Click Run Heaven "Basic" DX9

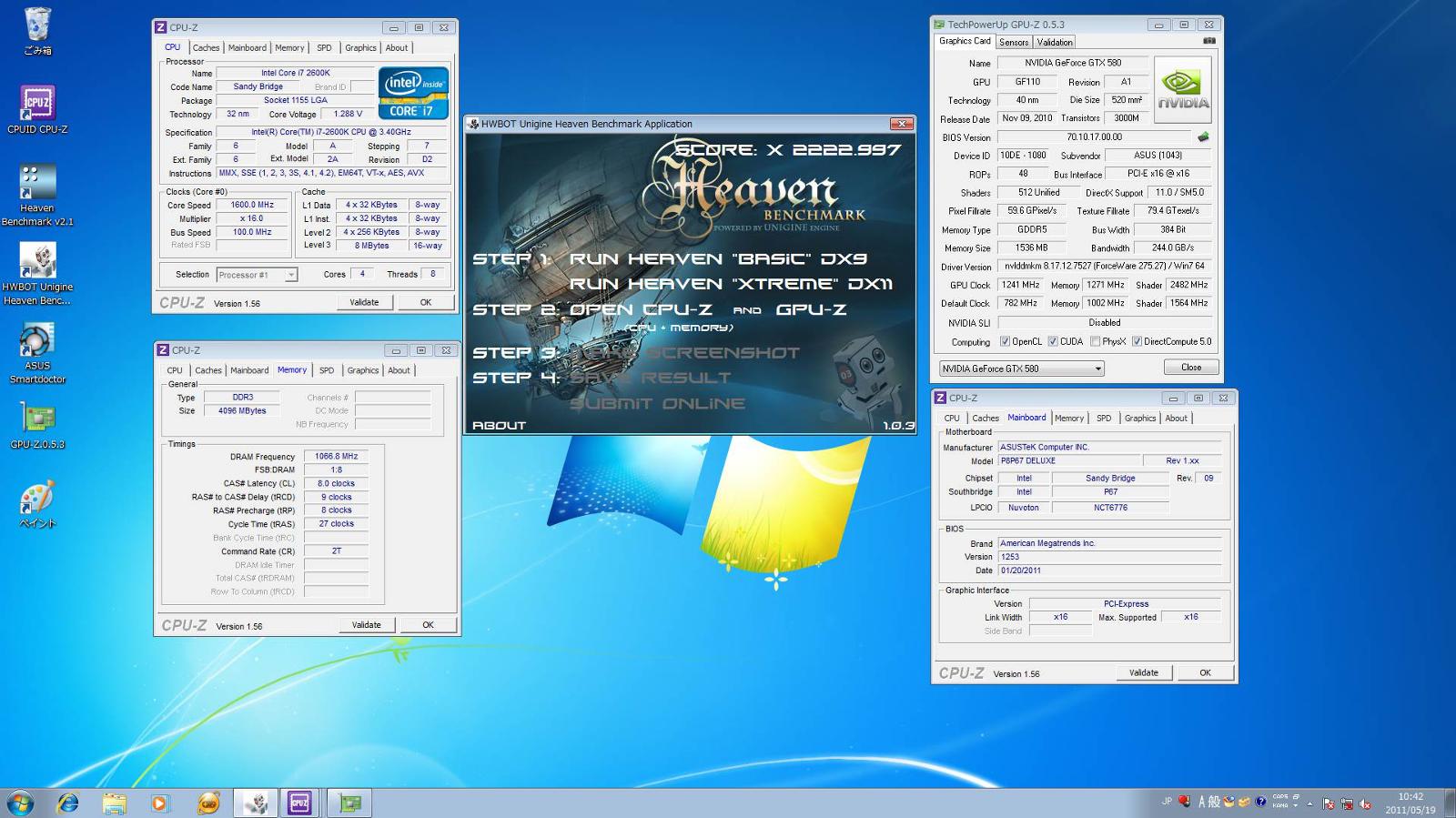coord(718,259)
